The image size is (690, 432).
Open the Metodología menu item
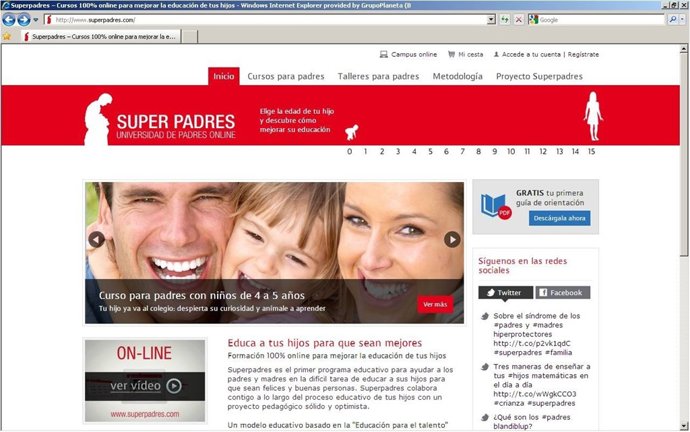click(458, 76)
